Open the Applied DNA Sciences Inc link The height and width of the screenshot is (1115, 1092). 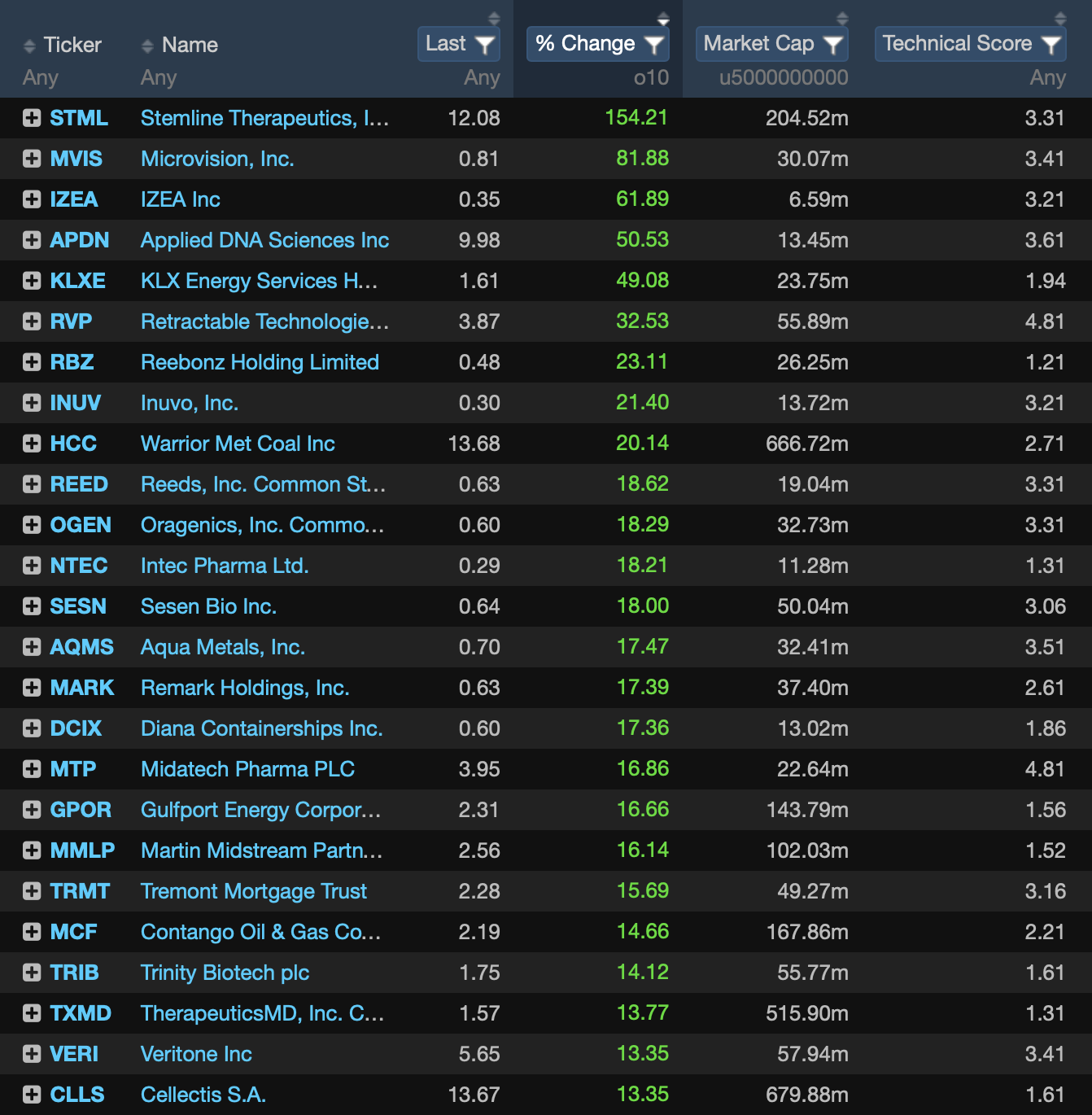264,240
